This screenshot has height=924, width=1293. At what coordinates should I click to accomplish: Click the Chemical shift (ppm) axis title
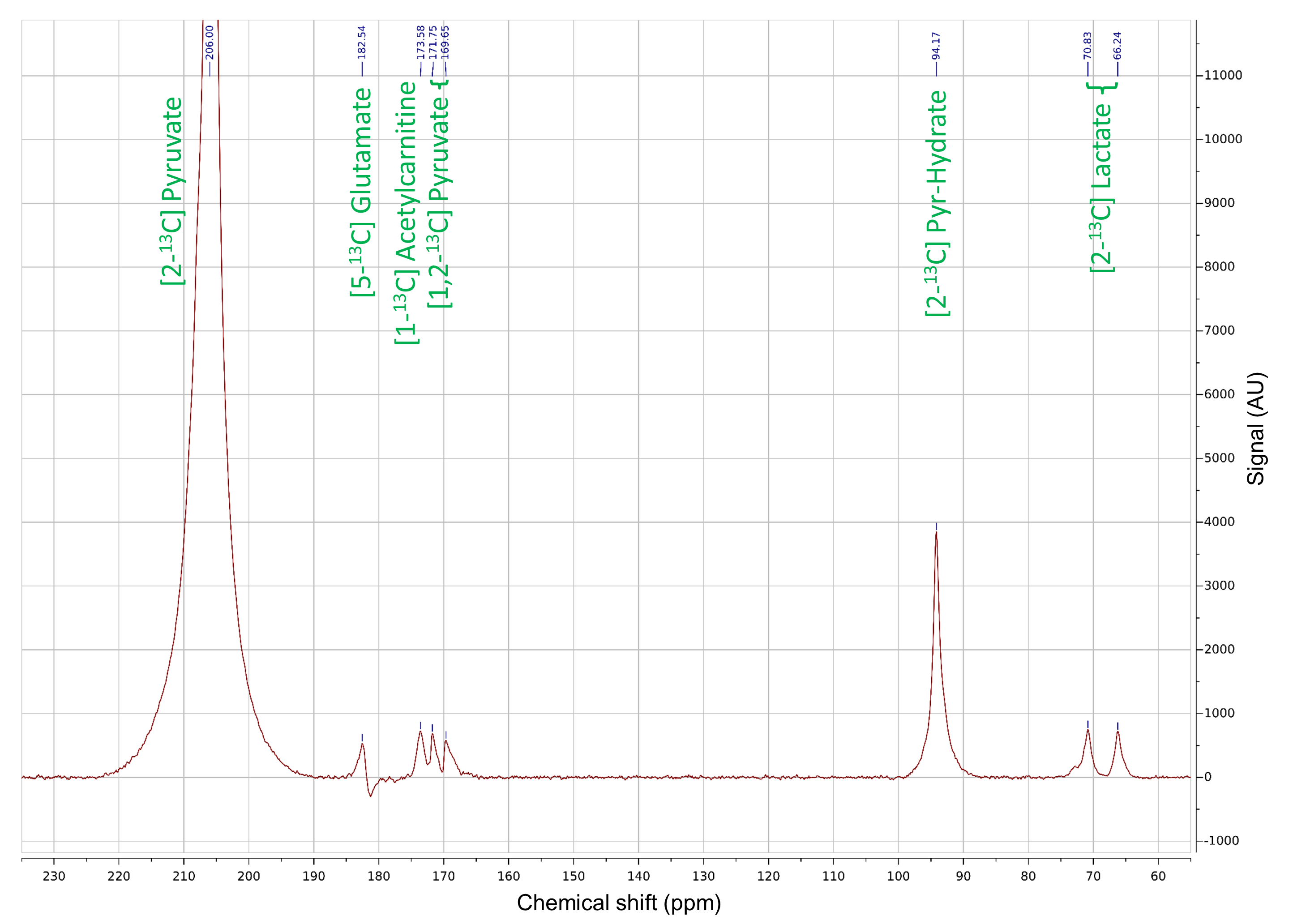618,903
